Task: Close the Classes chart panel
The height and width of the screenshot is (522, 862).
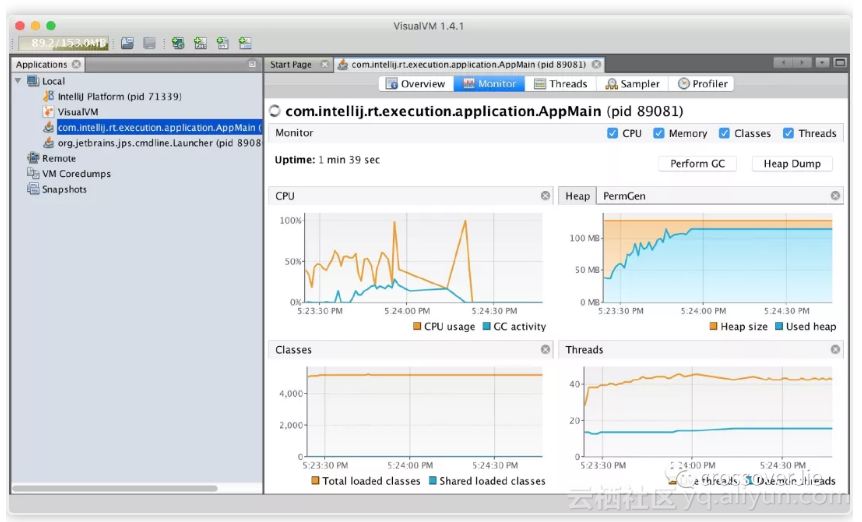Action: 545,349
